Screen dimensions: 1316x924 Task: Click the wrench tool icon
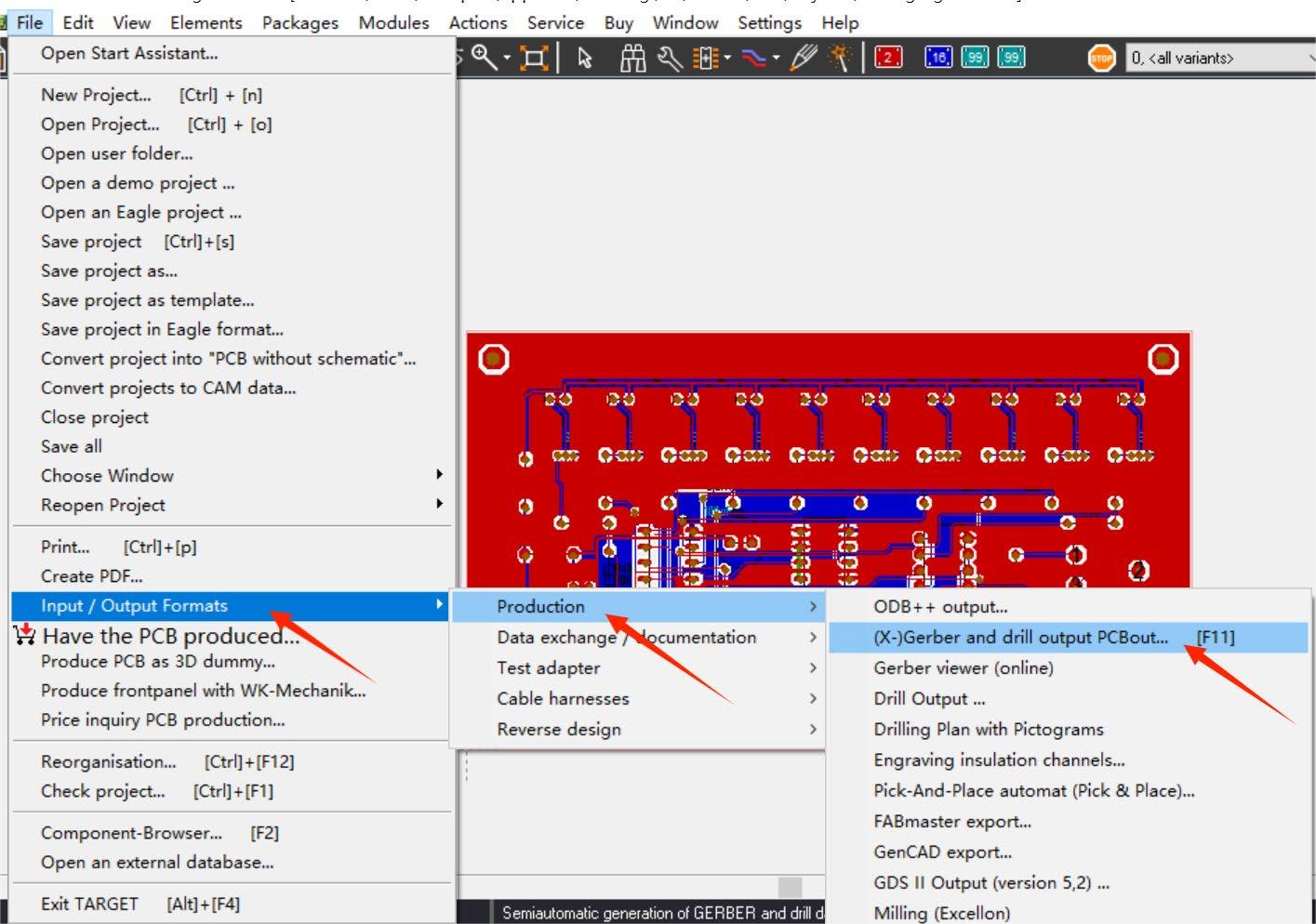click(669, 59)
